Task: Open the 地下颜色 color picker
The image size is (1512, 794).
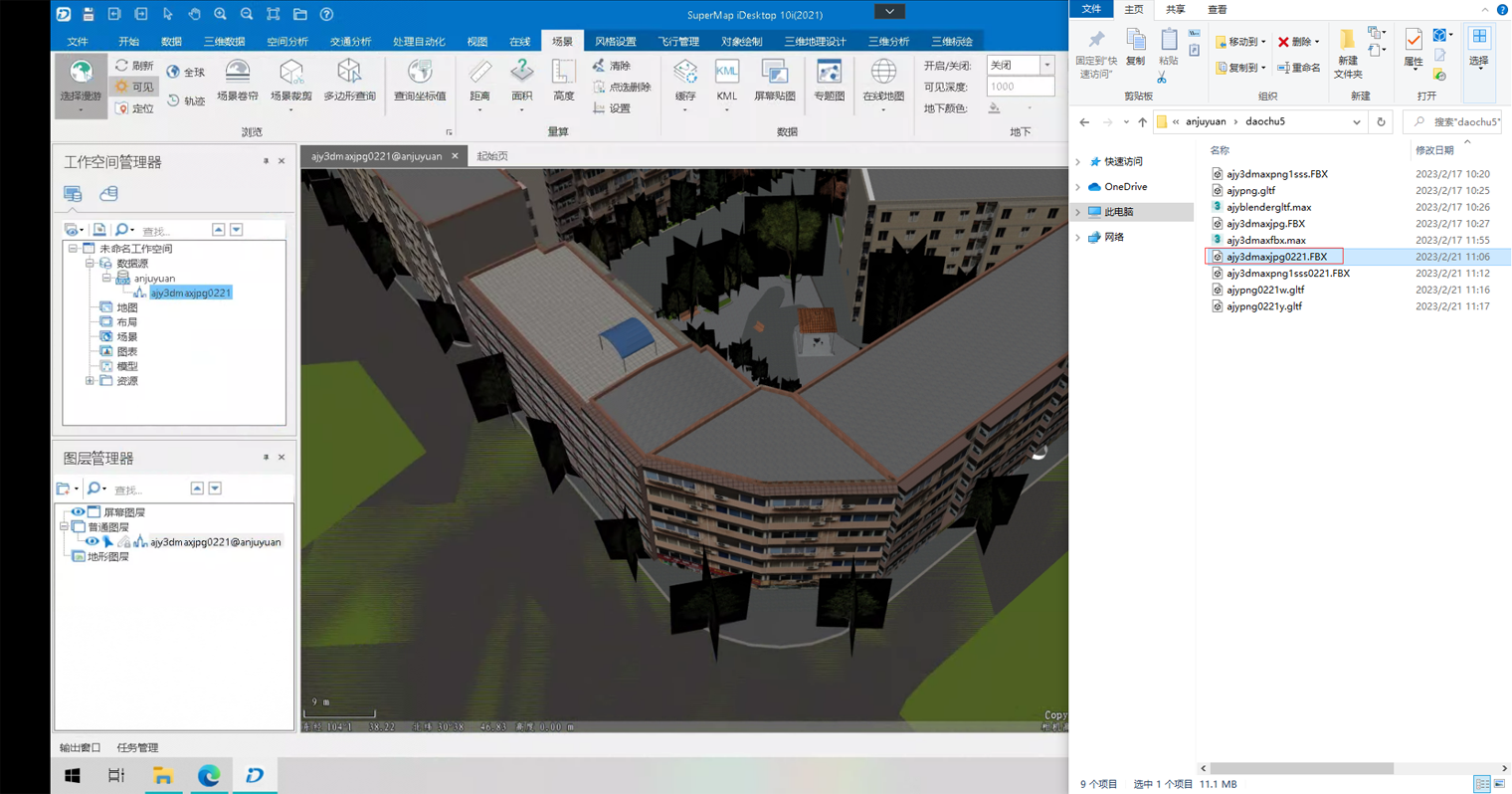Action: pyautogui.click(x=1029, y=108)
